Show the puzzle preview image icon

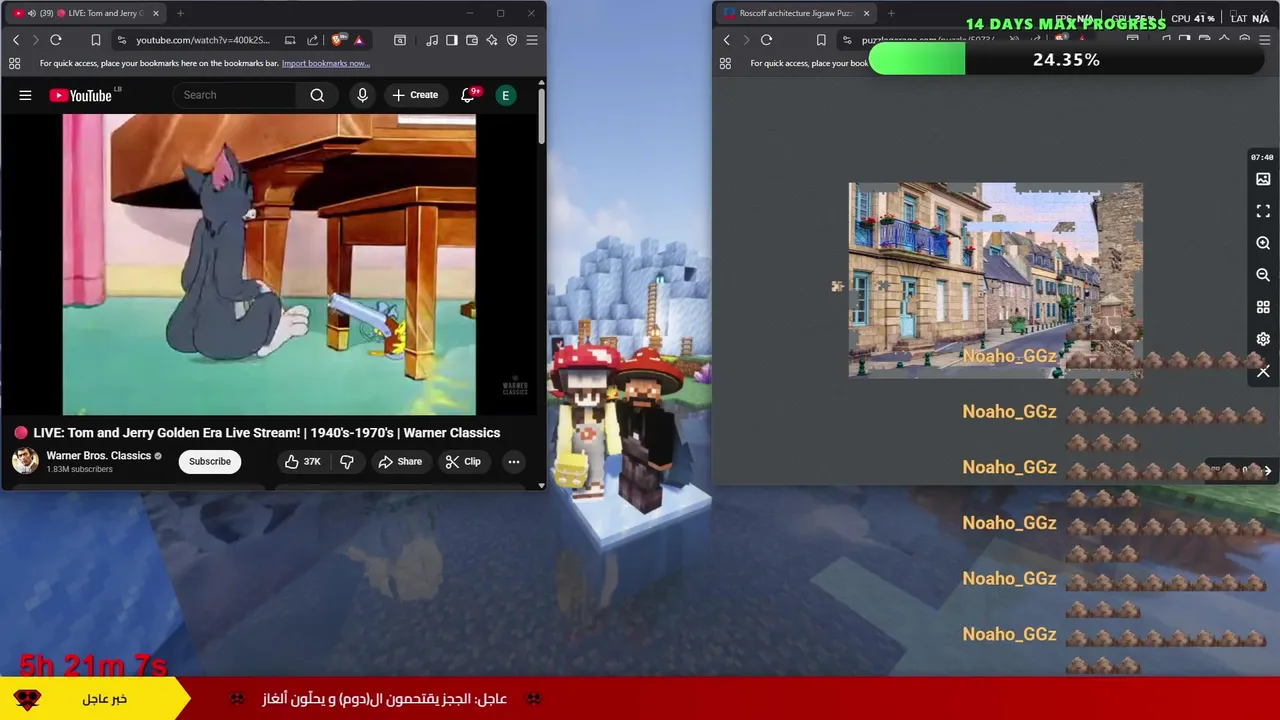1263,179
